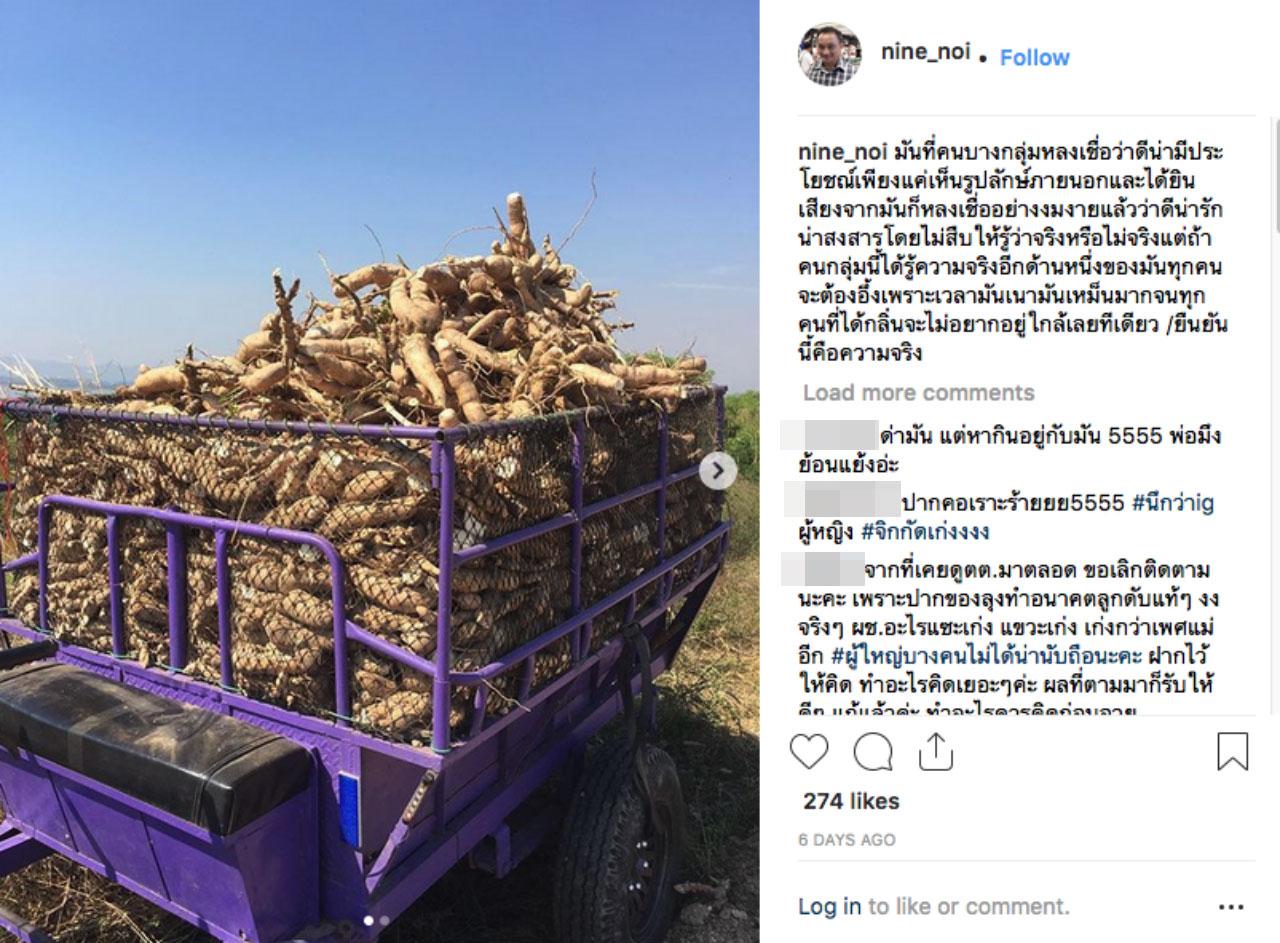Share the post using the upload arrow icon
The height and width of the screenshot is (943, 1280).
tap(936, 751)
